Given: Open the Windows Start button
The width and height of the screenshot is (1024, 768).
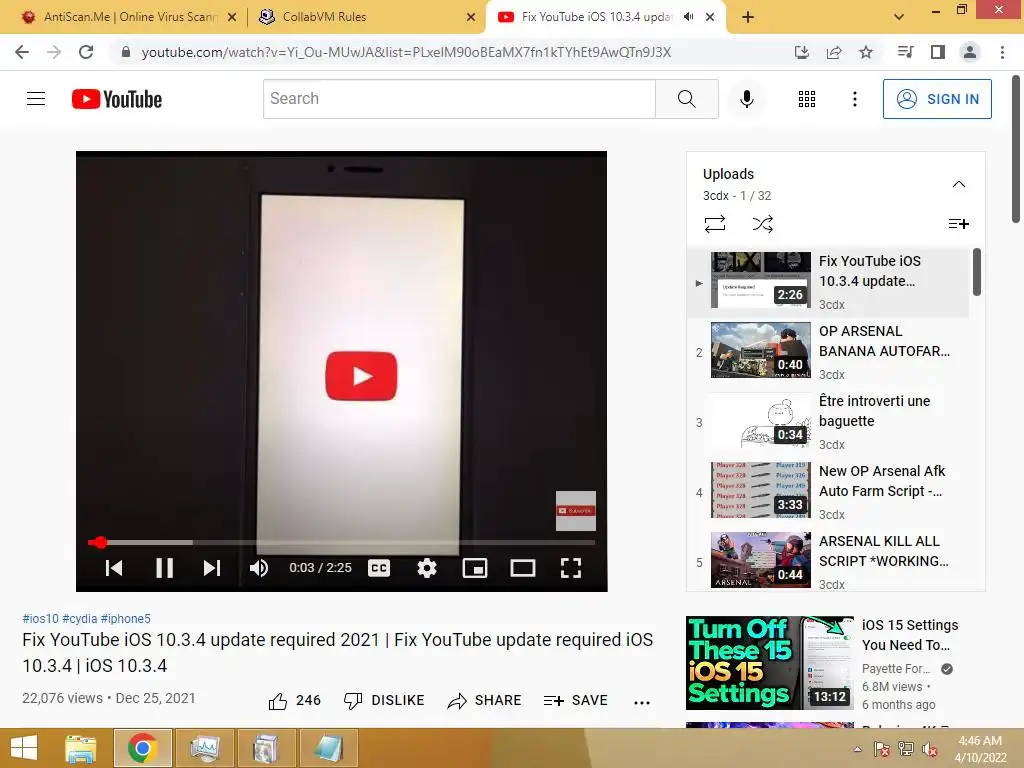Looking at the screenshot, I should 24,748.
